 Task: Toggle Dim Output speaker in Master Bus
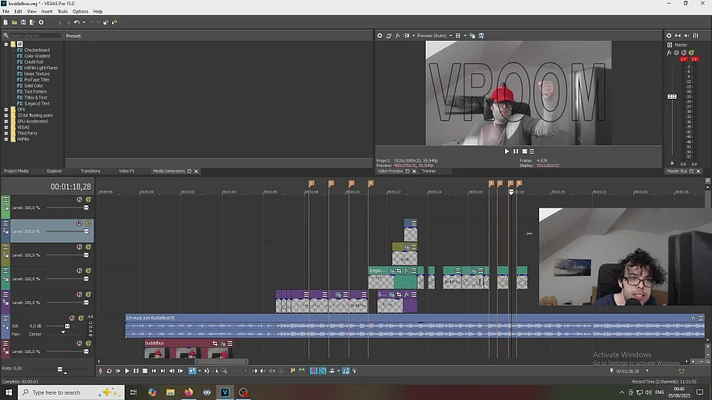687,35
